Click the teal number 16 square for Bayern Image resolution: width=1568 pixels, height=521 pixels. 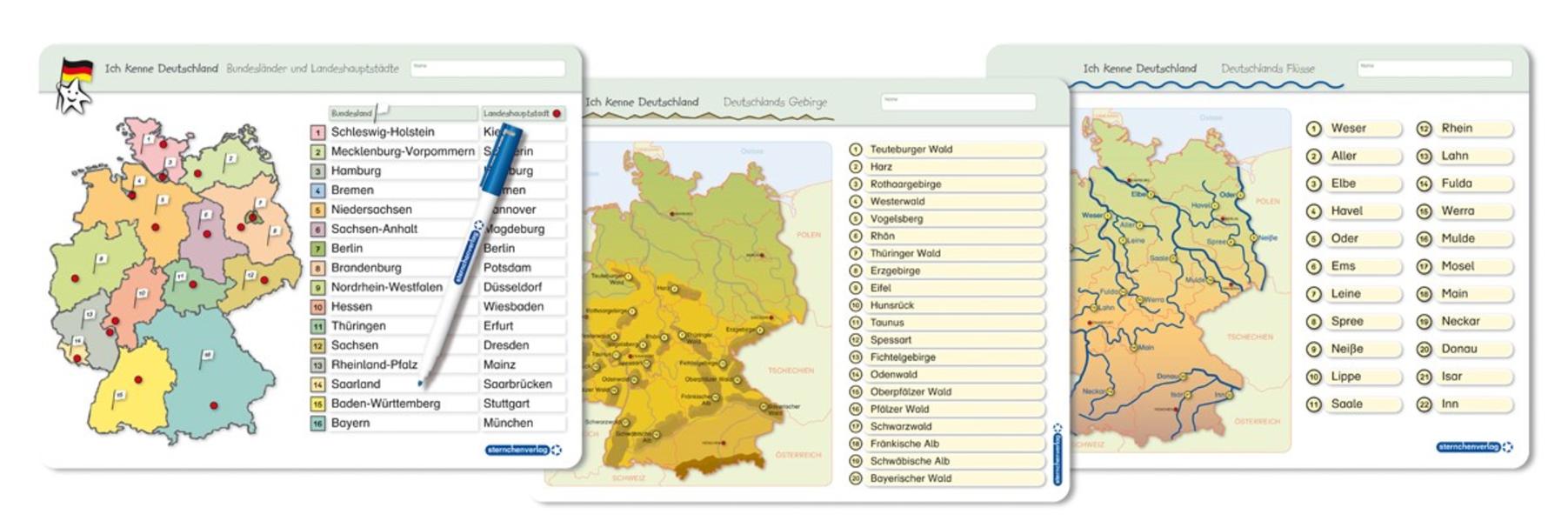(317, 424)
